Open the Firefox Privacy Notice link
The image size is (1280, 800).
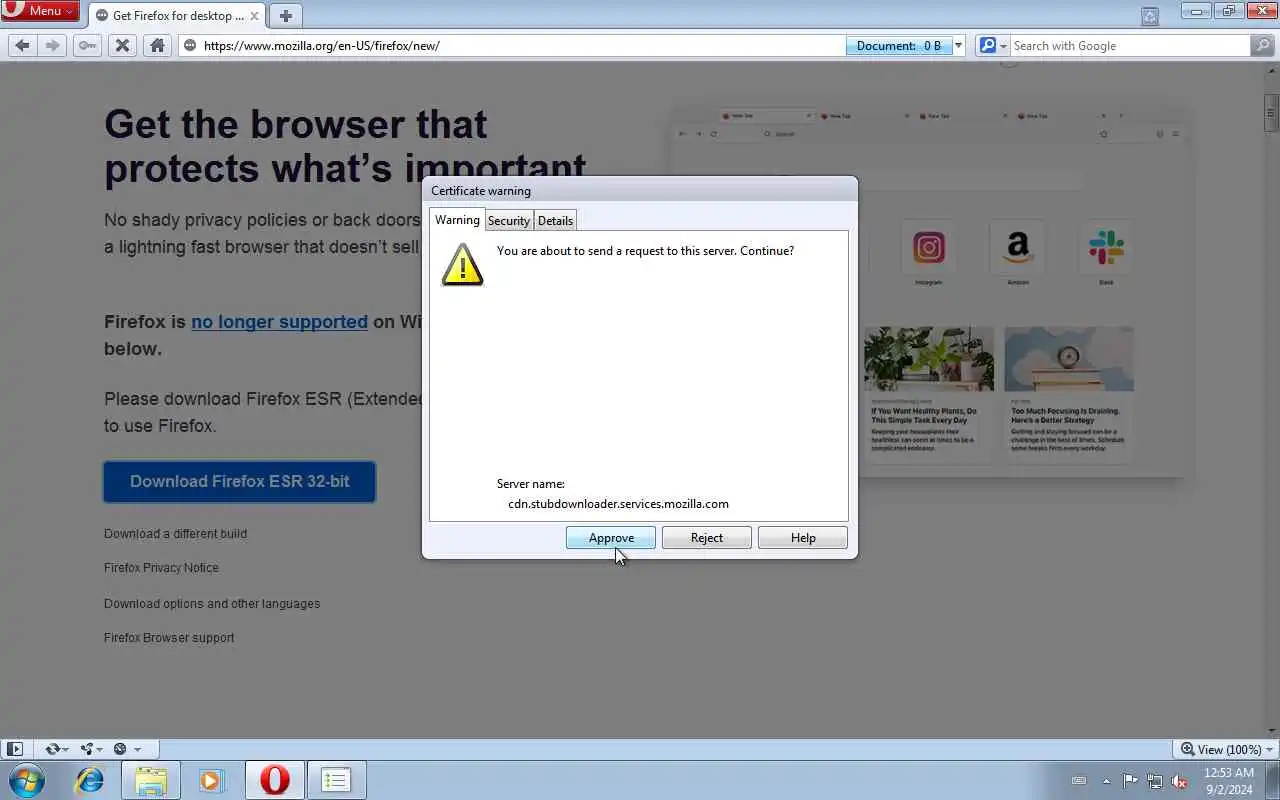click(x=161, y=568)
